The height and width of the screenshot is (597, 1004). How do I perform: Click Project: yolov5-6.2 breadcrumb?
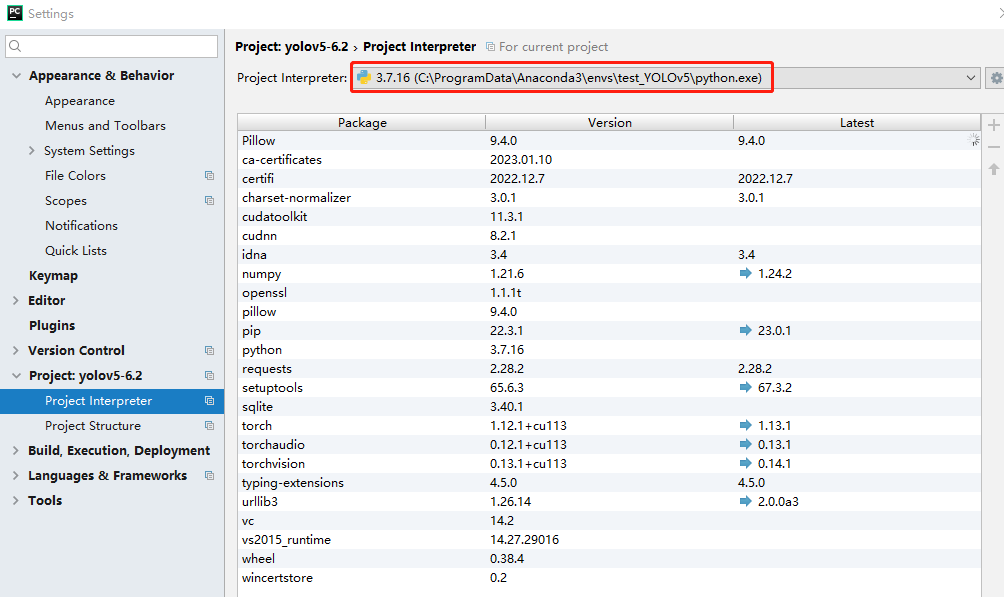[291, 47]
